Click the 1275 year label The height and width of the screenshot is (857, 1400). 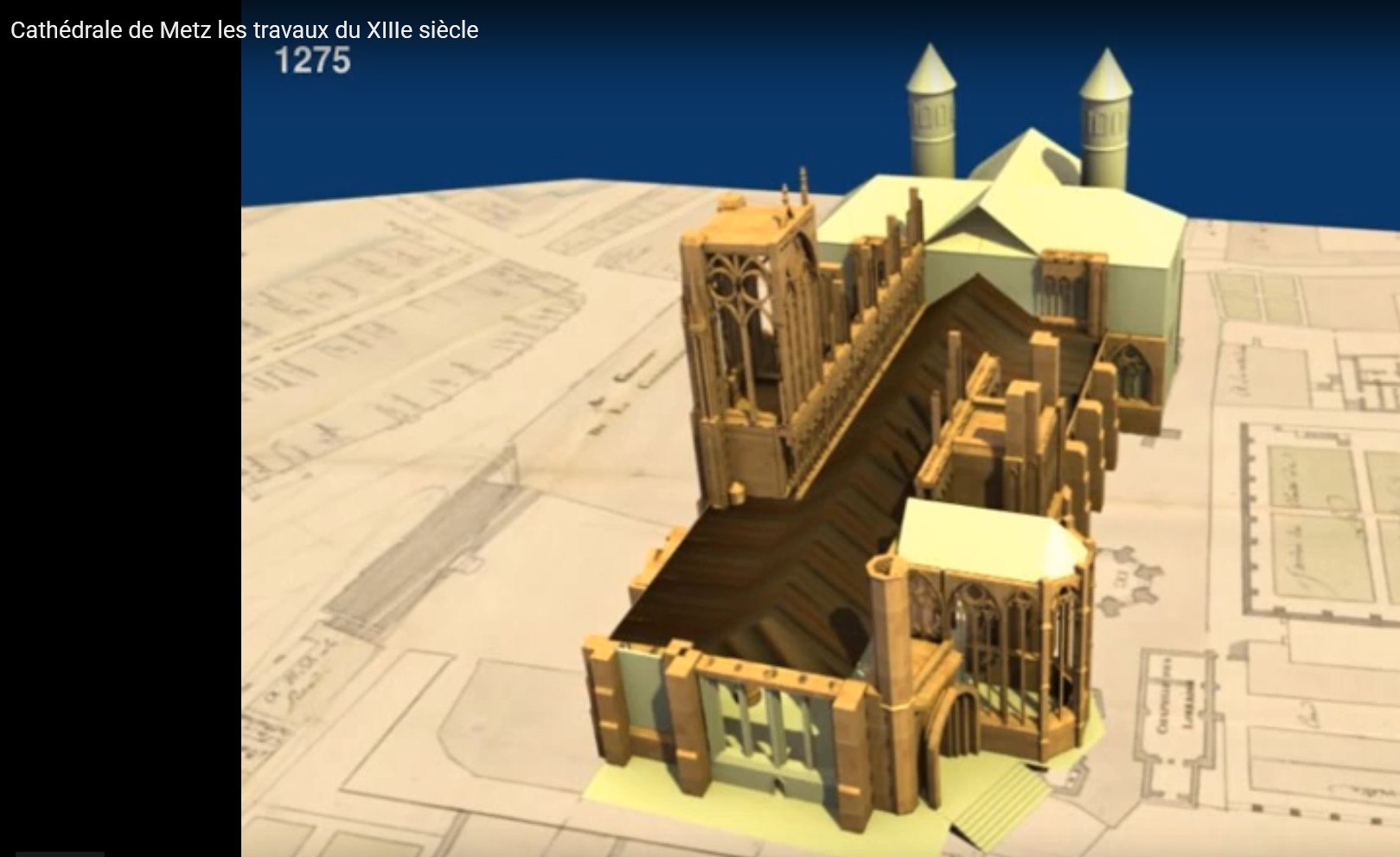312,61
